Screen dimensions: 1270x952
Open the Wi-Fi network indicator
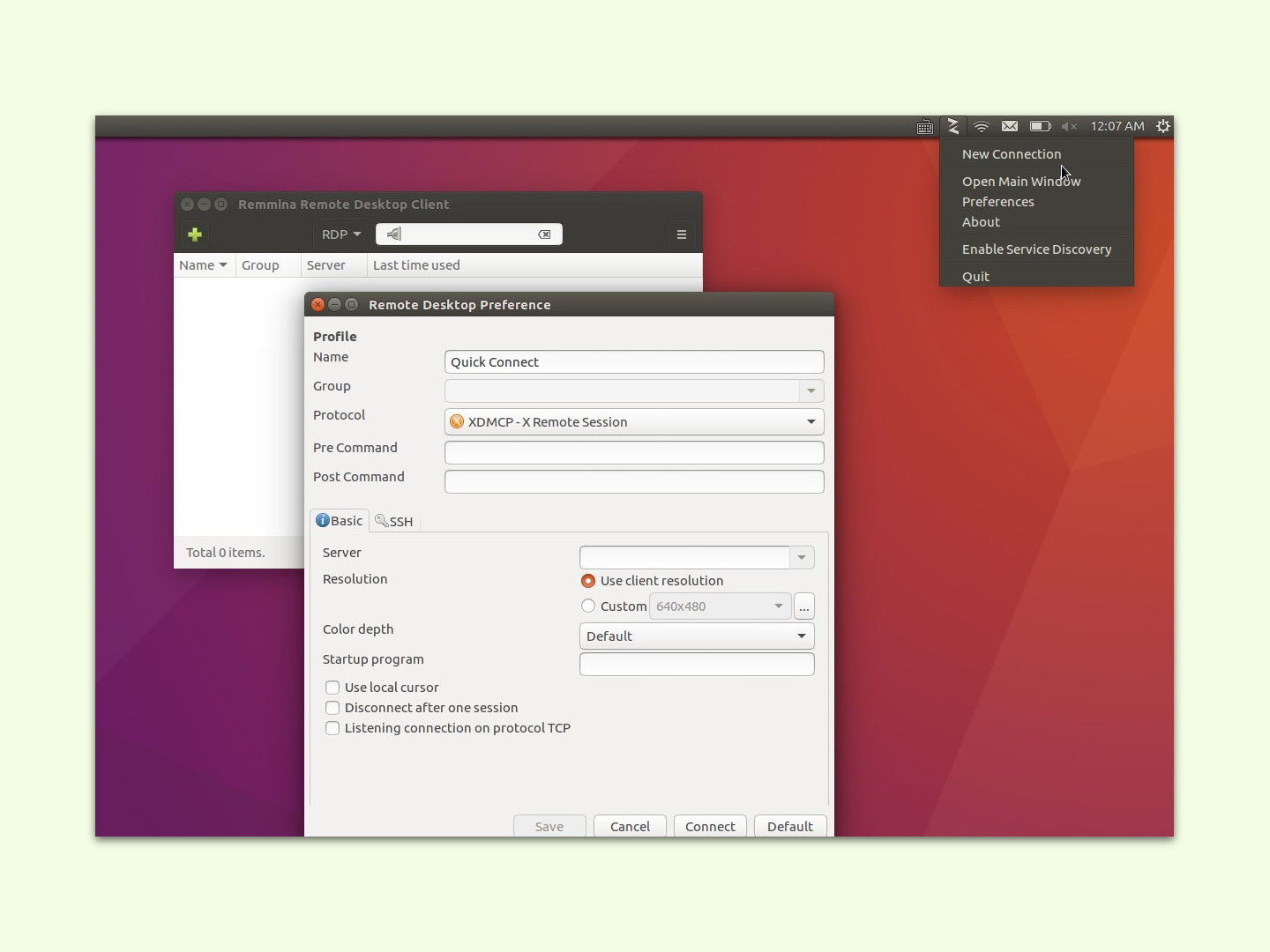click(982, 127)
